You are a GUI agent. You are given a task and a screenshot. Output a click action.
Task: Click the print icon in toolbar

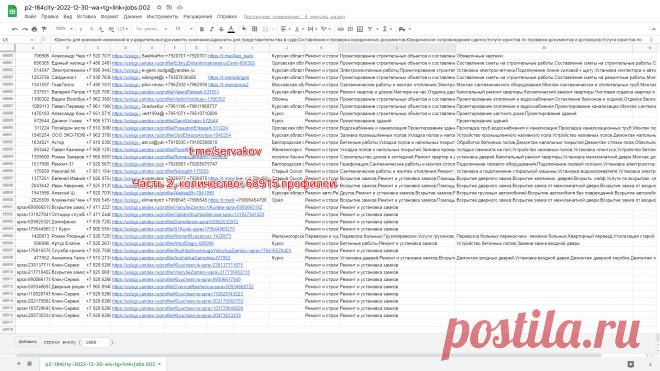click(35, 29)
